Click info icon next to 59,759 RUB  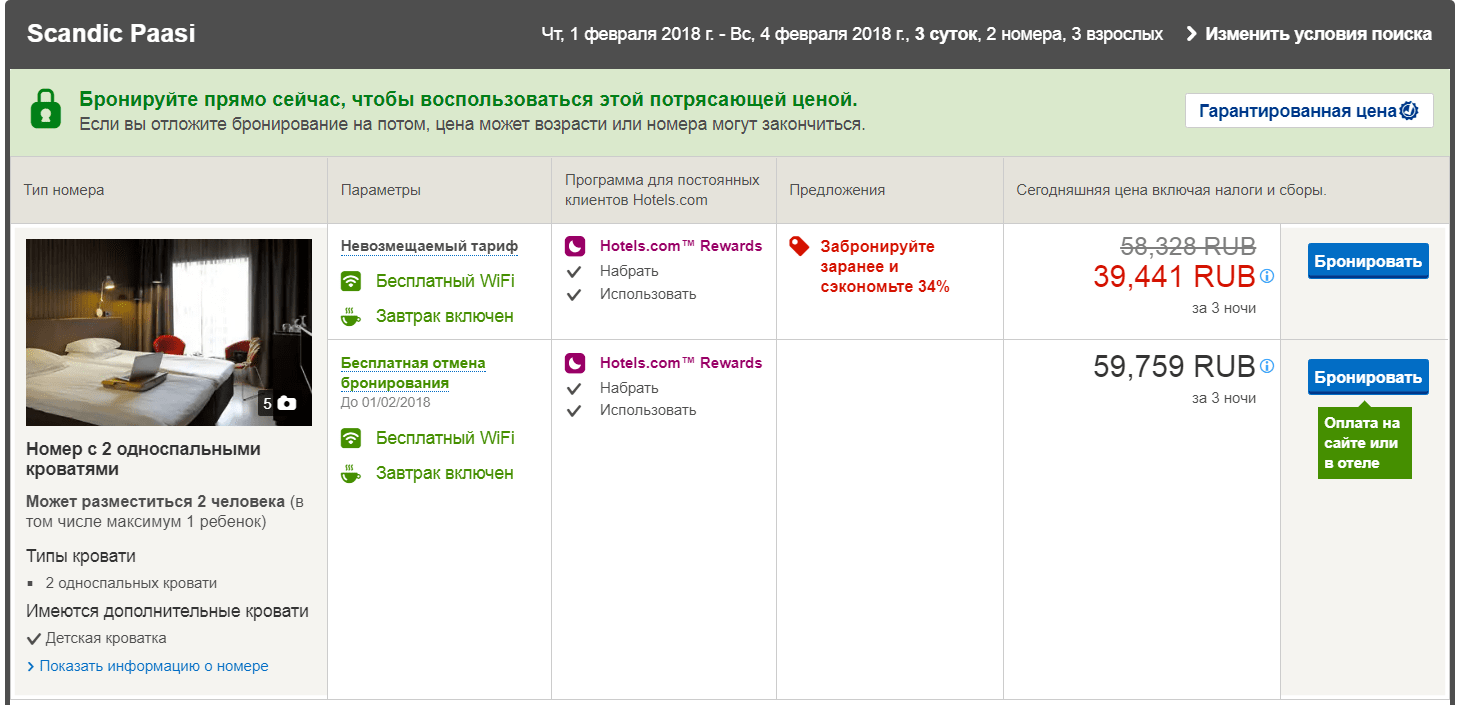point(1267,366)
